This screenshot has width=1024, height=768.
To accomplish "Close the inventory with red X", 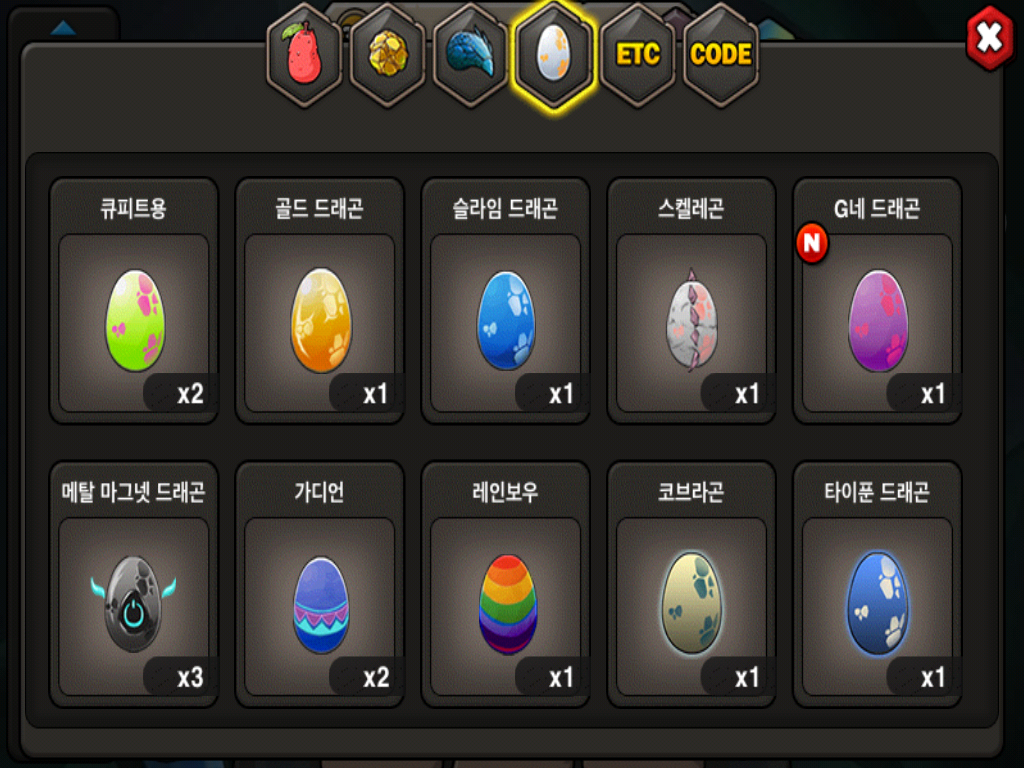I will (990, 38).
